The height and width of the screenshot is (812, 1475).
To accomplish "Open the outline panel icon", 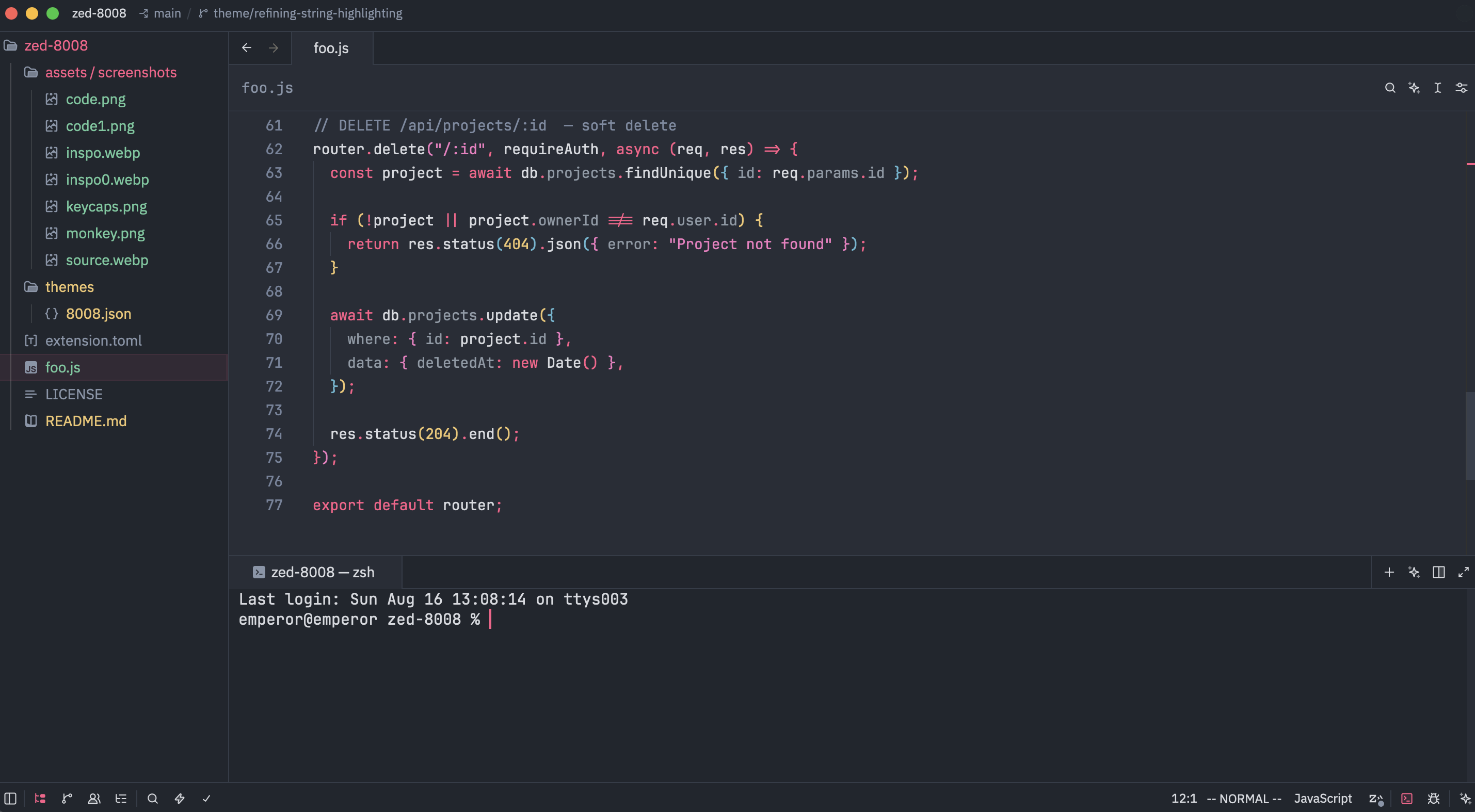I will coord(121,798).
